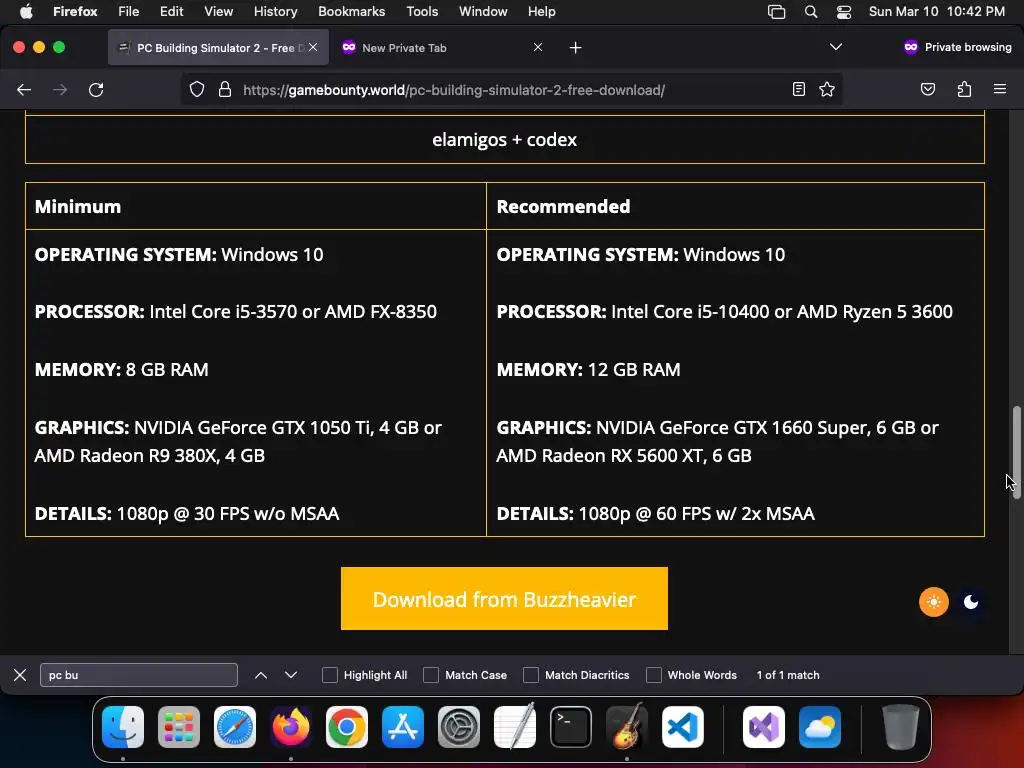Open the Apple menu
The width and height of the screenshot is (1024, 768).
26,11
